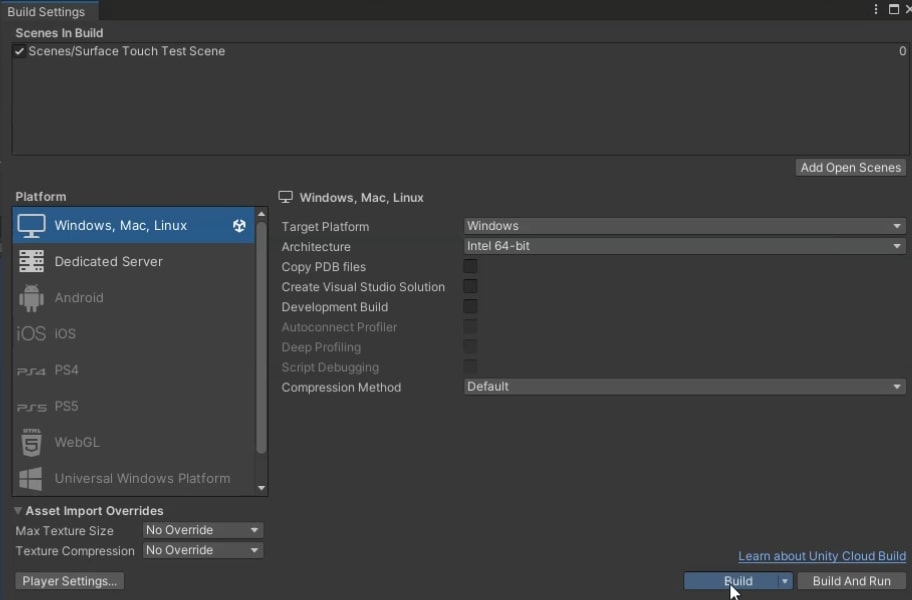Click Build And Run button

coord(852,581)
